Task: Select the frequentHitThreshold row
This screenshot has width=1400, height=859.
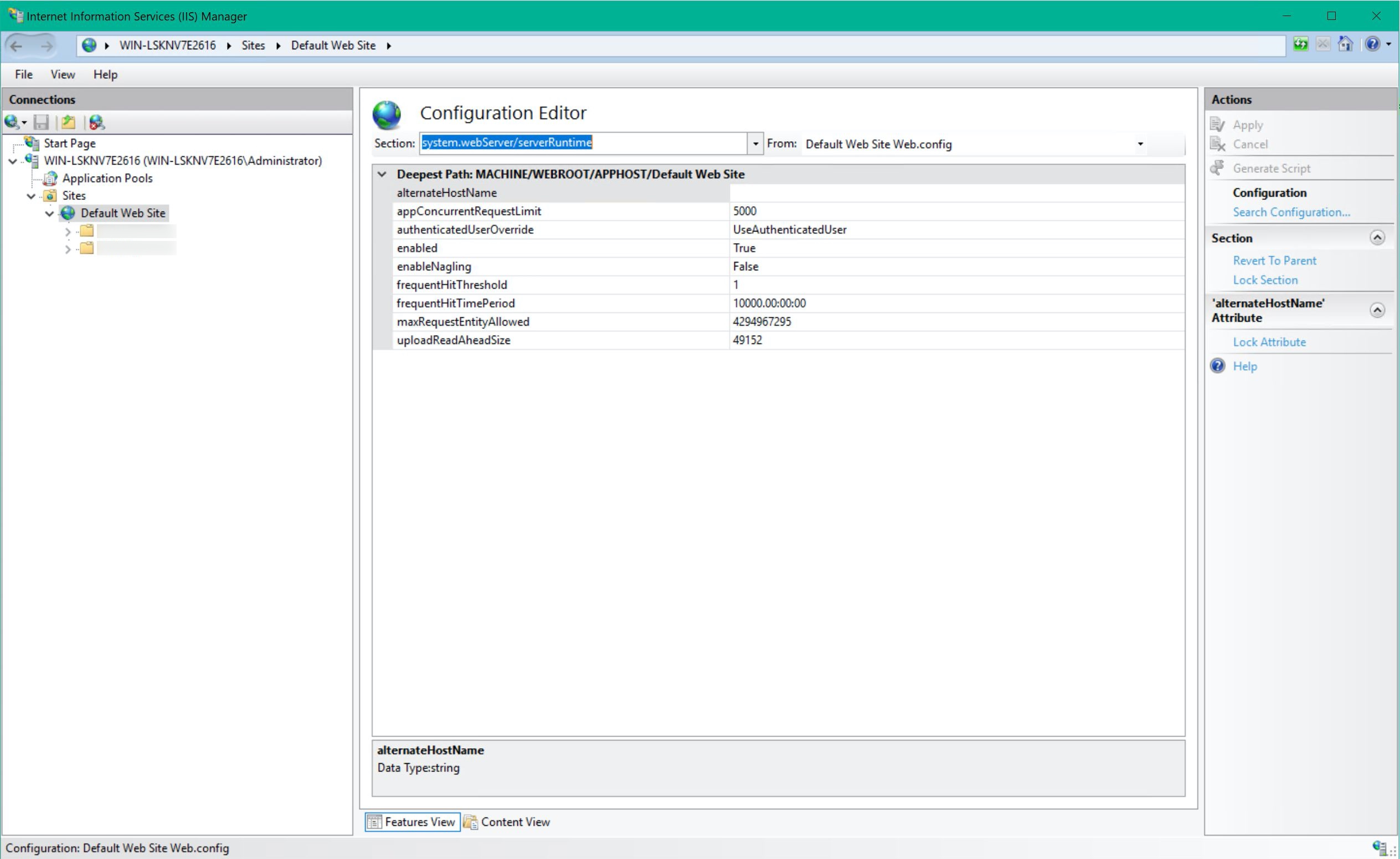Action: (788, 285)
